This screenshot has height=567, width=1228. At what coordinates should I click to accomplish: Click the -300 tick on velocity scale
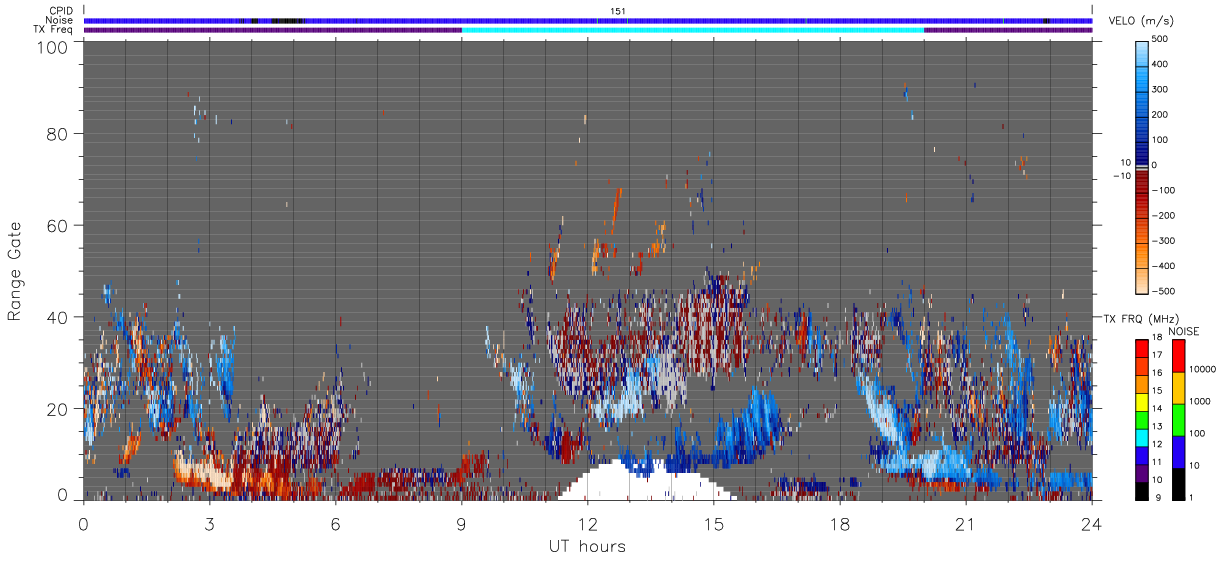(1165, 241)
